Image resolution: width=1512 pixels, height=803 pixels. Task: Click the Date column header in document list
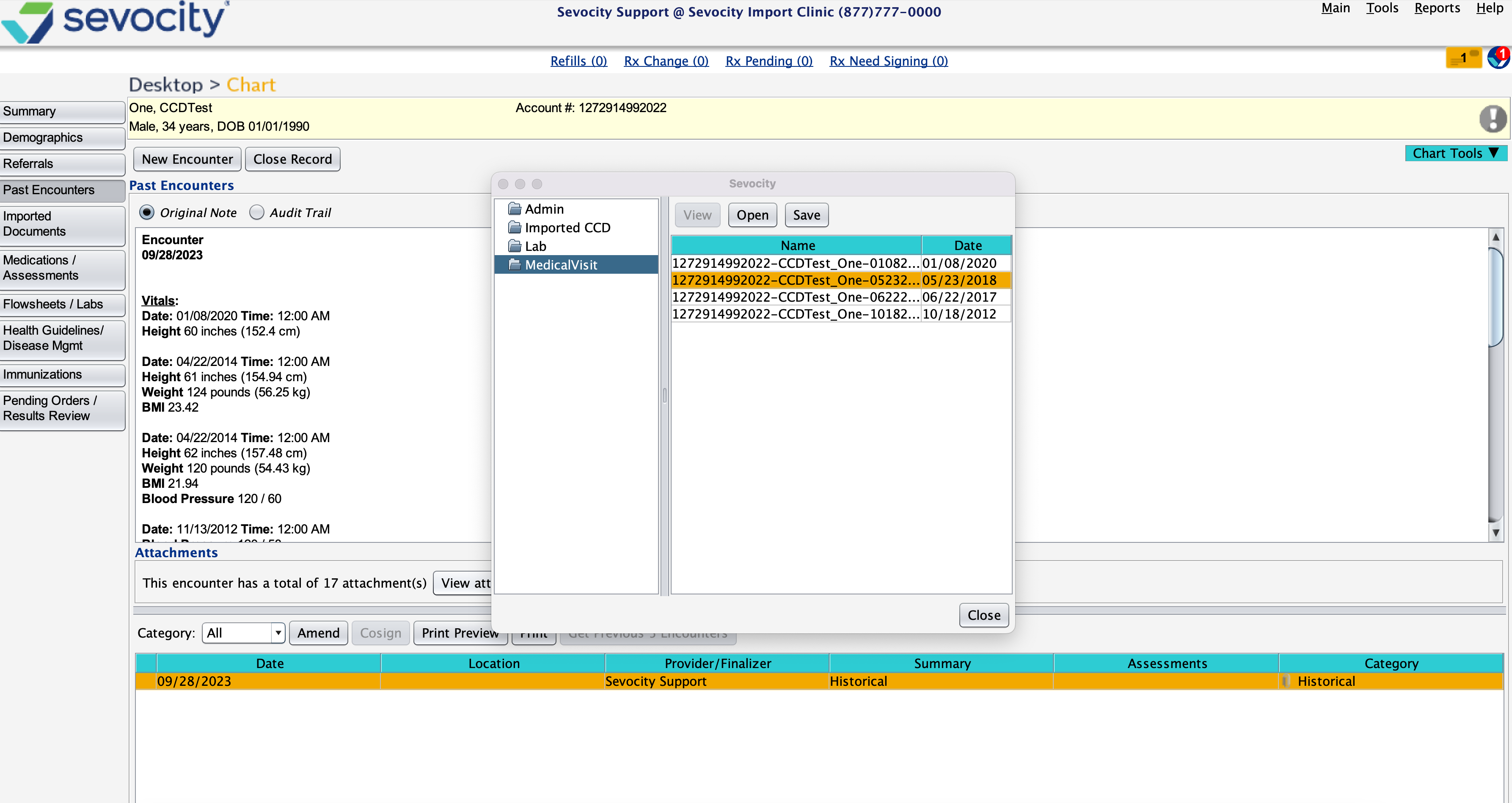coord(967,245)
